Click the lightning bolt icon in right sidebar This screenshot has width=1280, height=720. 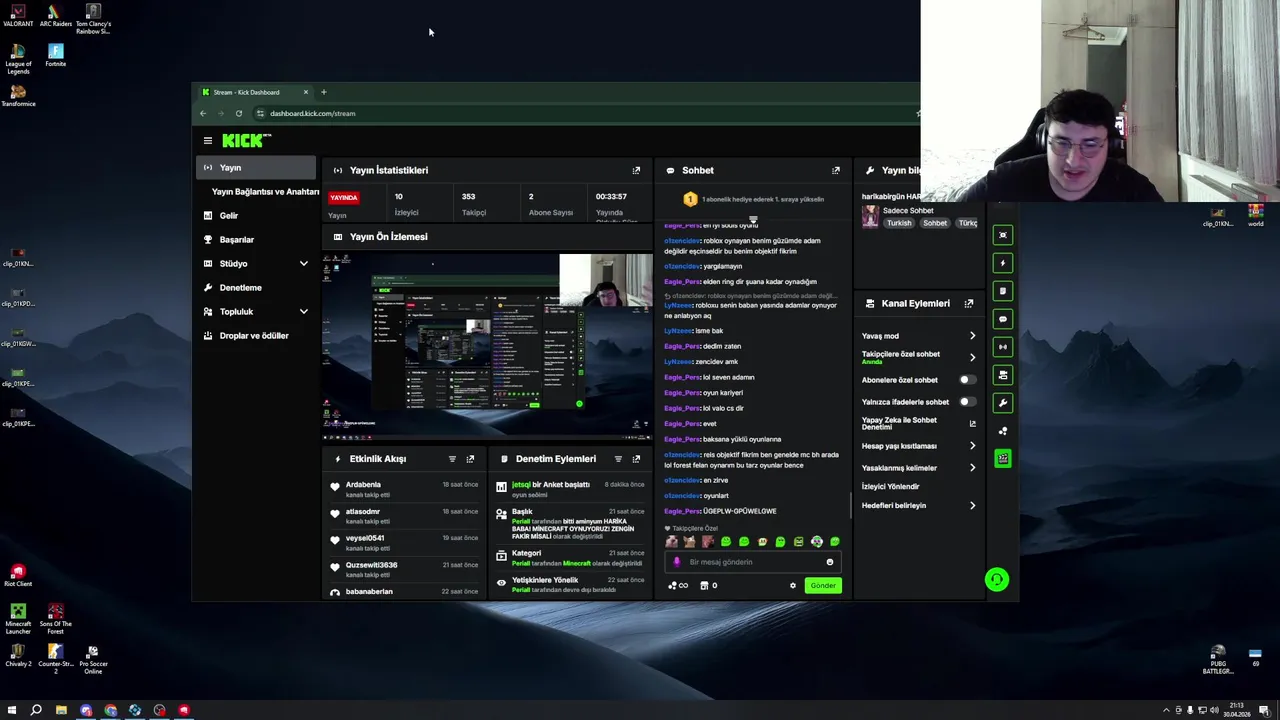click(1003, 263)
